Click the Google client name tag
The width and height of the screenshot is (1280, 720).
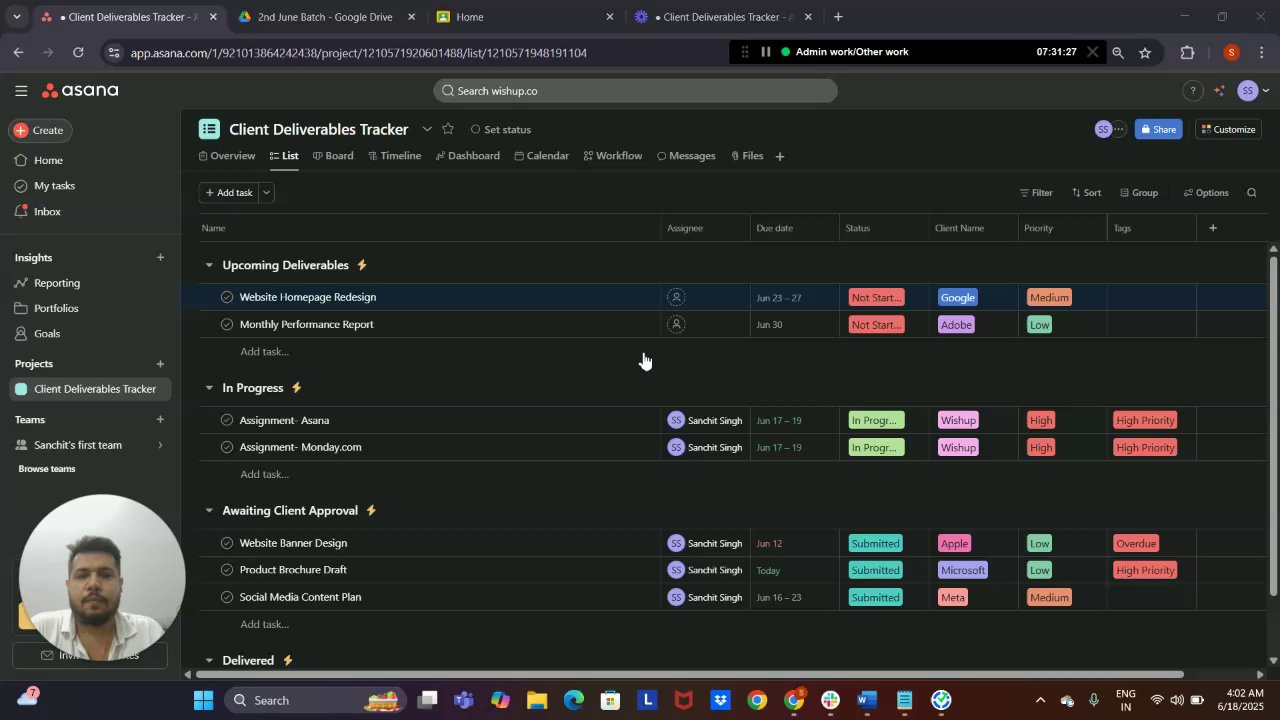[958, 297]
